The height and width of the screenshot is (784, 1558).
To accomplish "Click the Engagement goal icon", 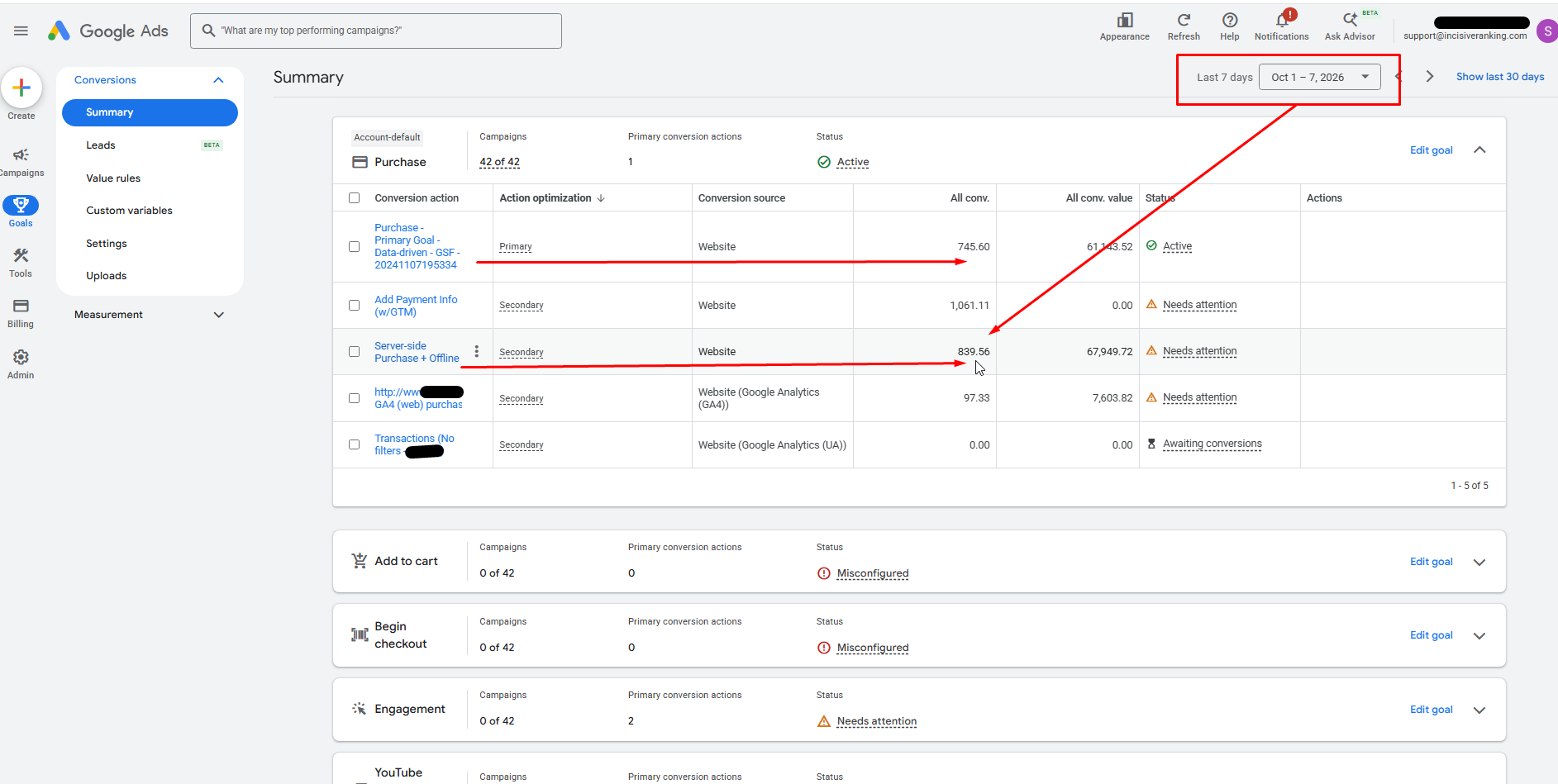I will coord(360,709).
